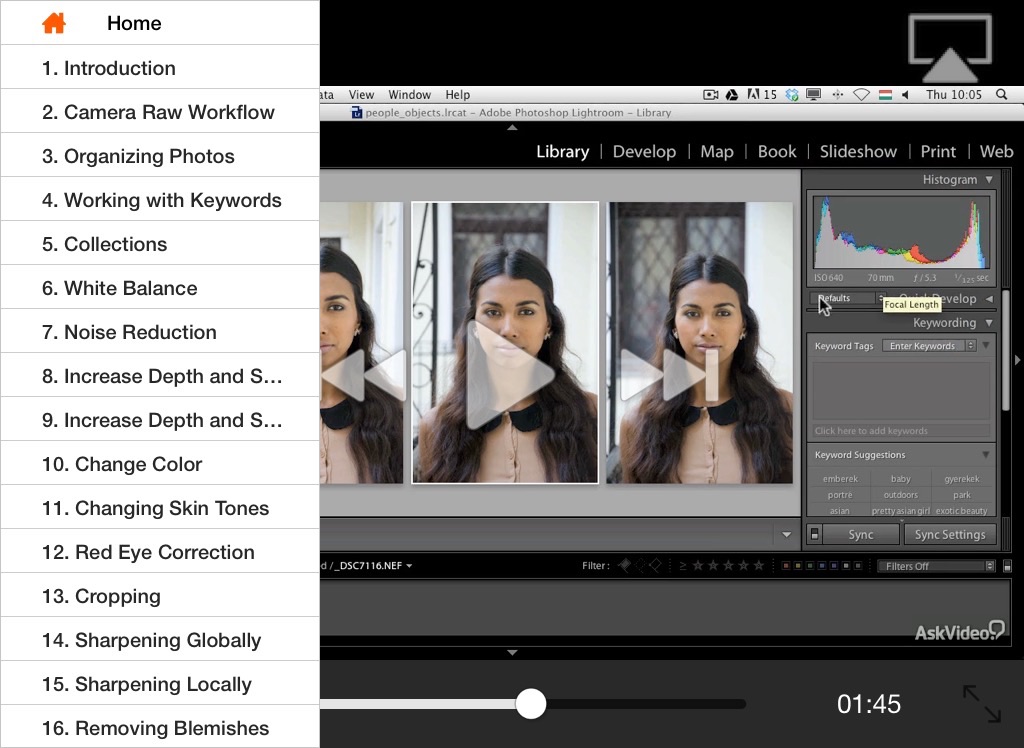Click the keyword tags input field
Viewport: 1024px width, 748px height.
click(901, 390)
